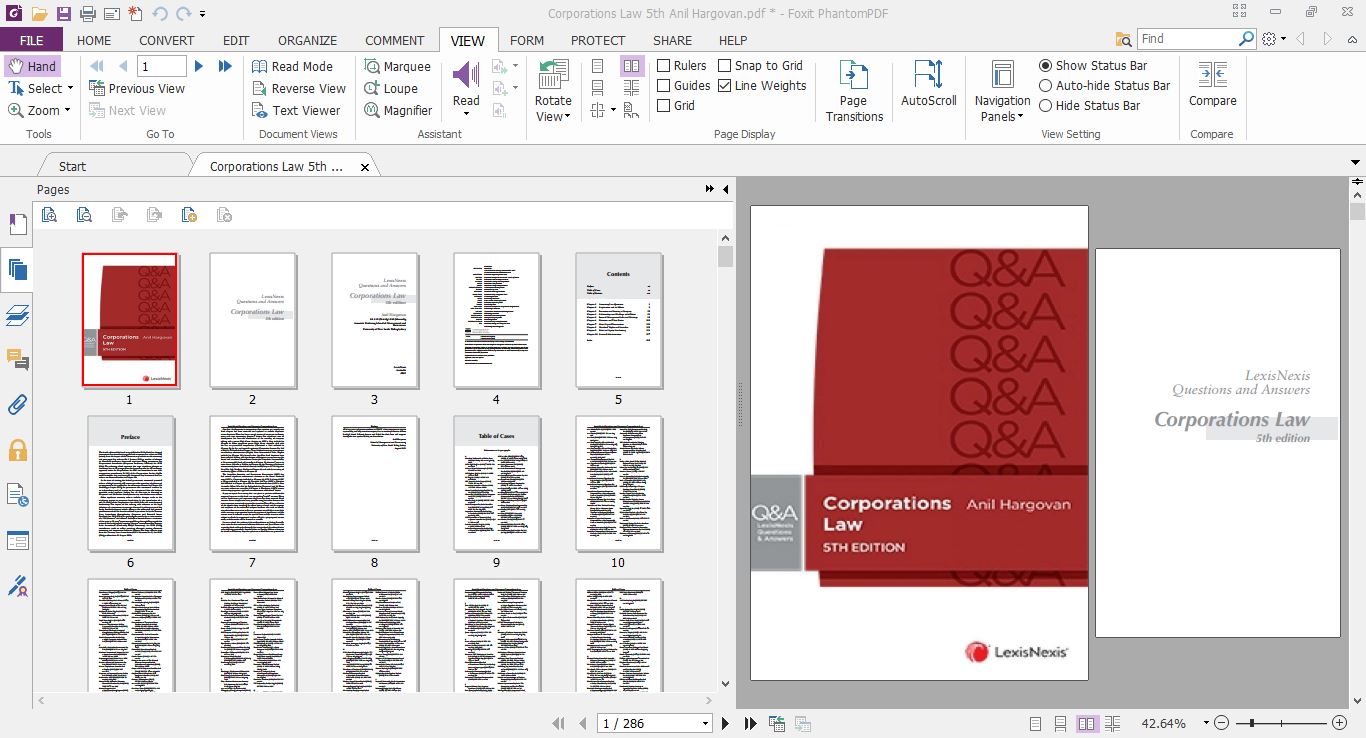Open Page Transitions settings
This screenshot has width=1366, height=738.
854,90
